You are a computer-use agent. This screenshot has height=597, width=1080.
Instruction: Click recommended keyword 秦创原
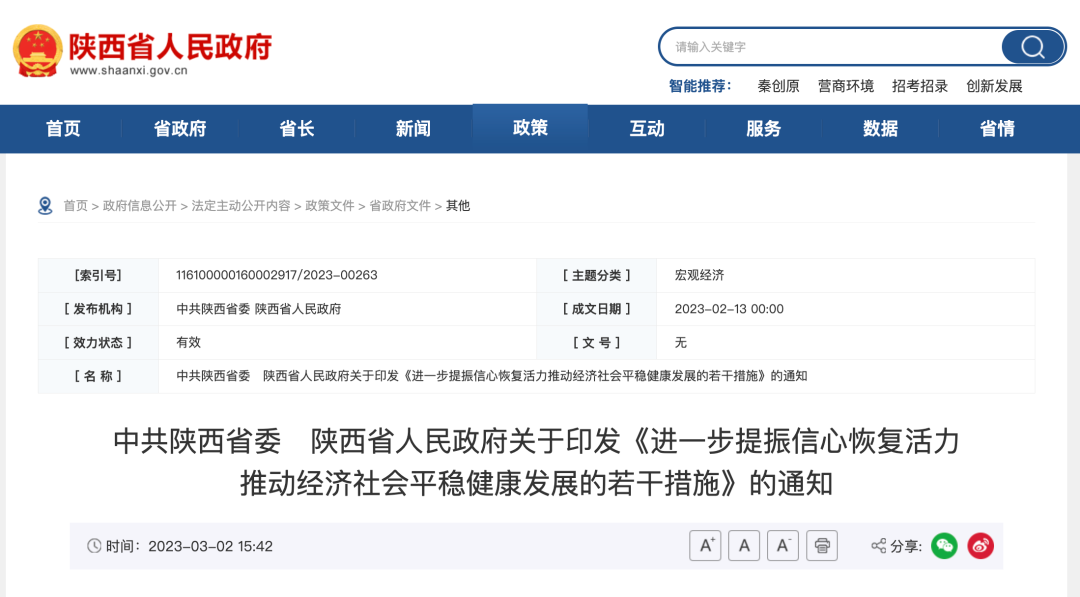[x=778, y=86]
